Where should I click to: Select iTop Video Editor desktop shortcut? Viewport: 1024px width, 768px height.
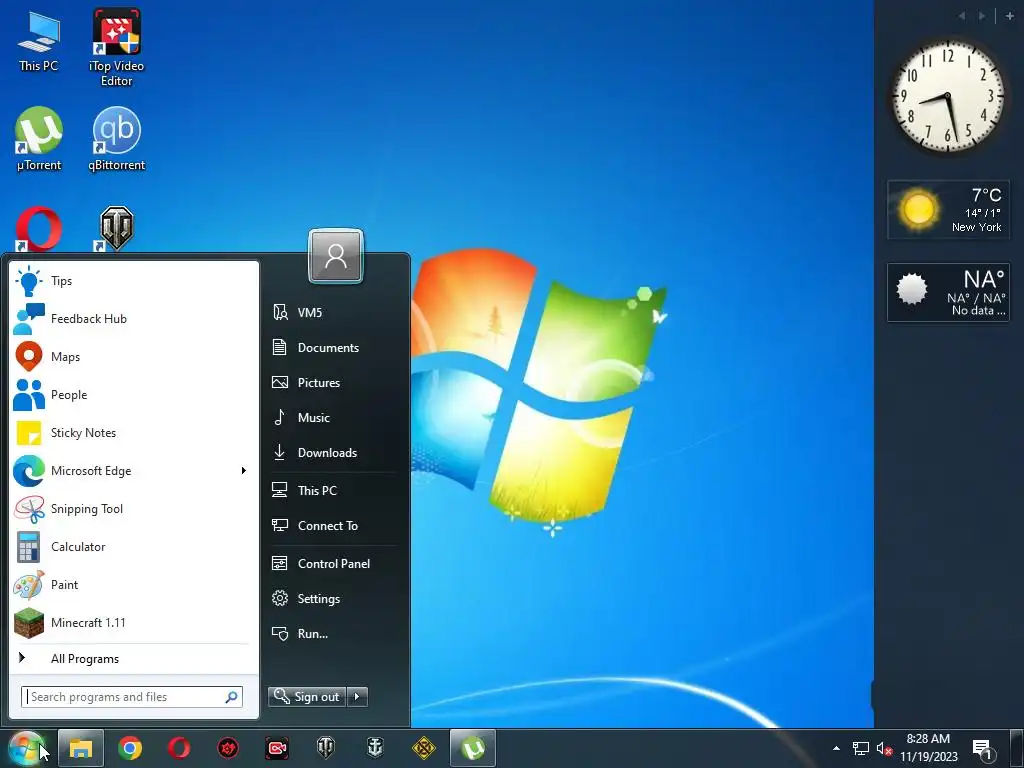click(x=116, y=47)
